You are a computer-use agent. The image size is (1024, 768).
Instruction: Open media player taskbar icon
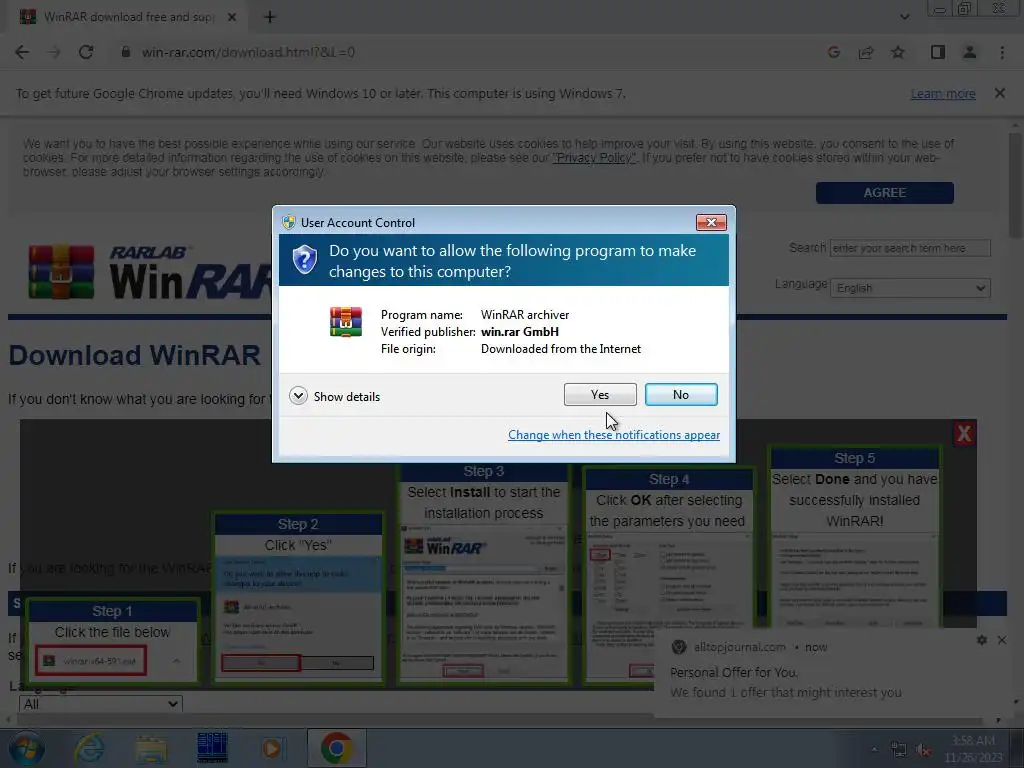coord(272,748)
